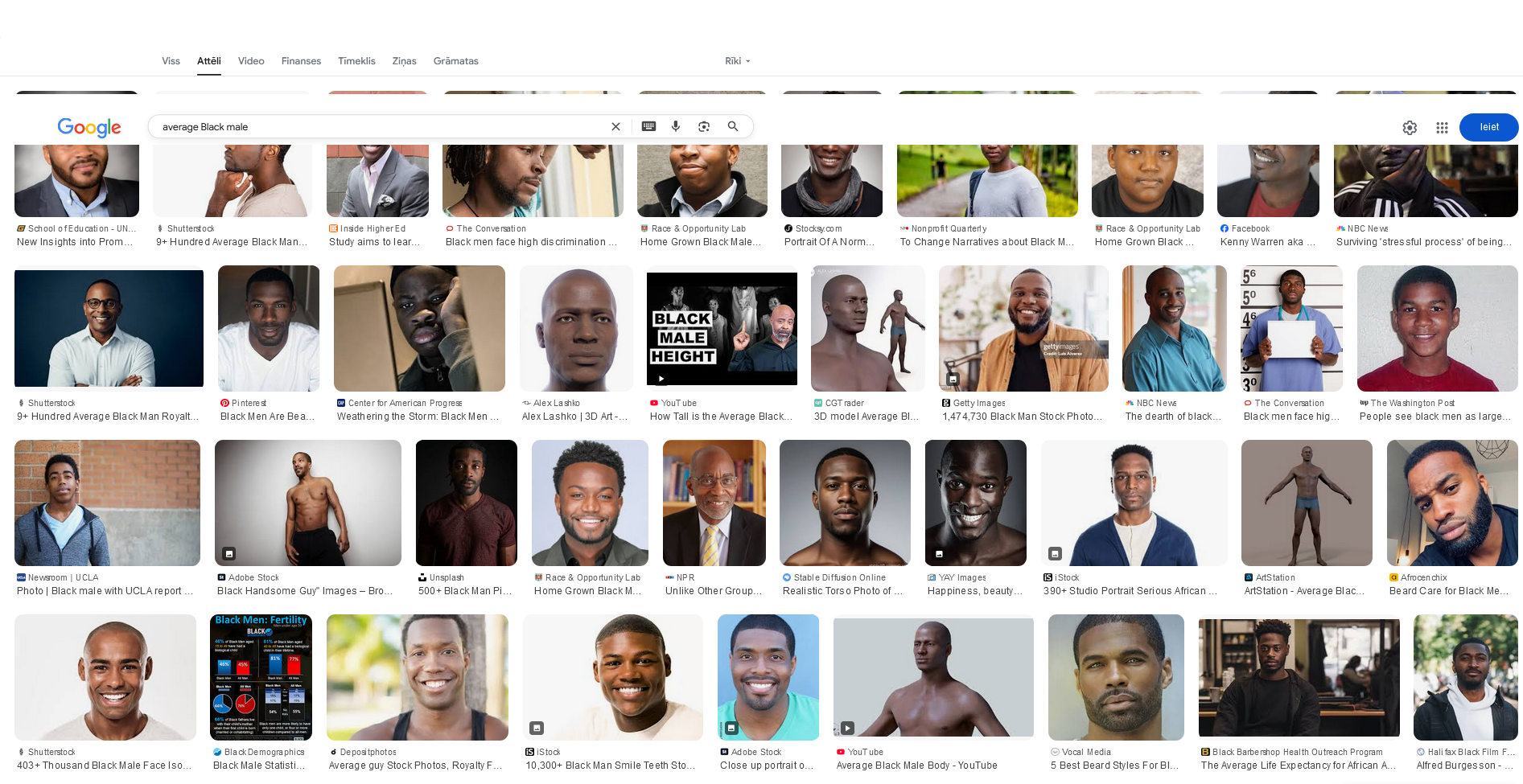Select the Grāmatas tab
1523x784 pixels.
(455, 61)
